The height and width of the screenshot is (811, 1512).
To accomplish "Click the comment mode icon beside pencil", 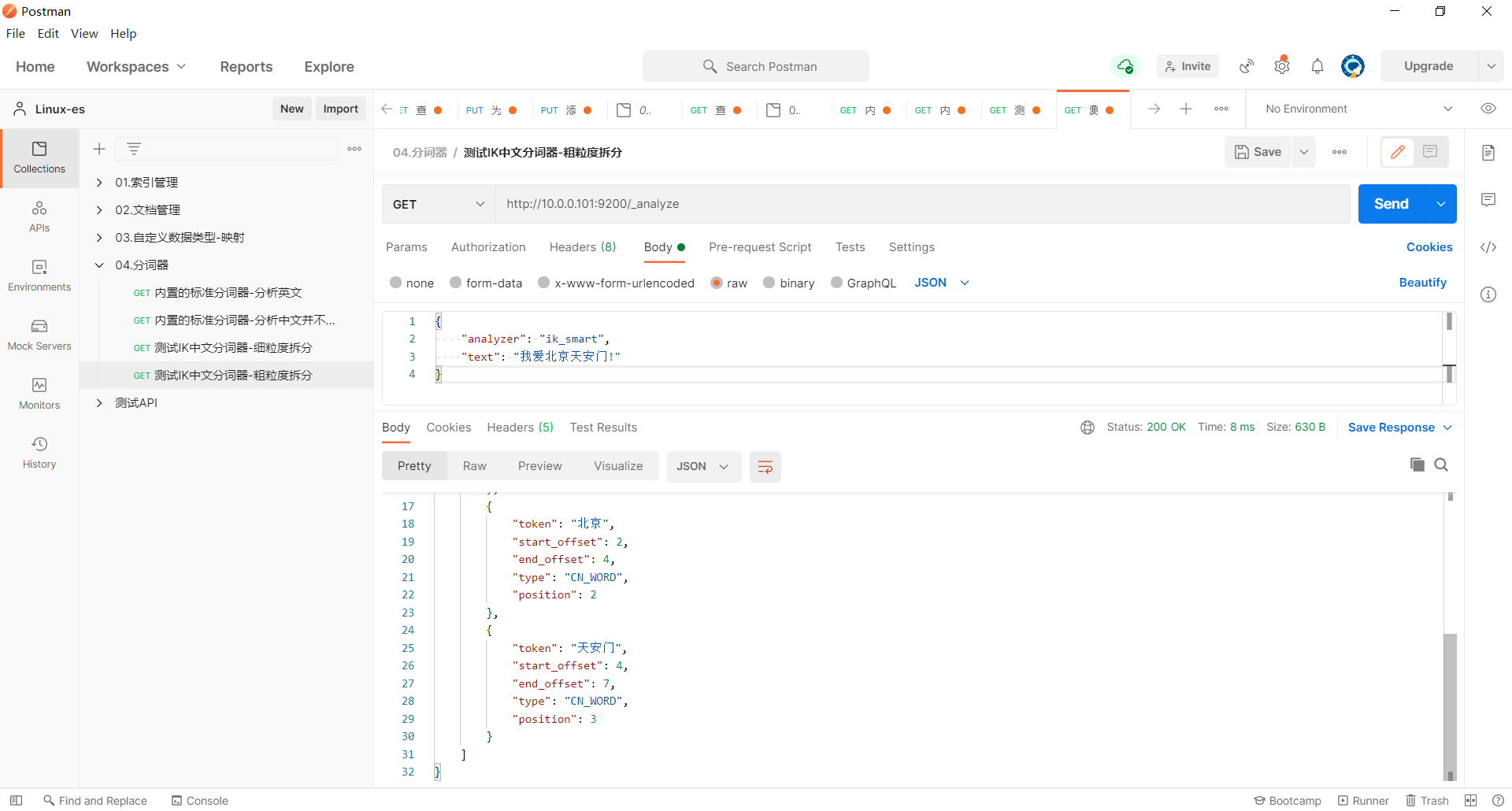I will pyautogui.click(x=1431, y=152).
